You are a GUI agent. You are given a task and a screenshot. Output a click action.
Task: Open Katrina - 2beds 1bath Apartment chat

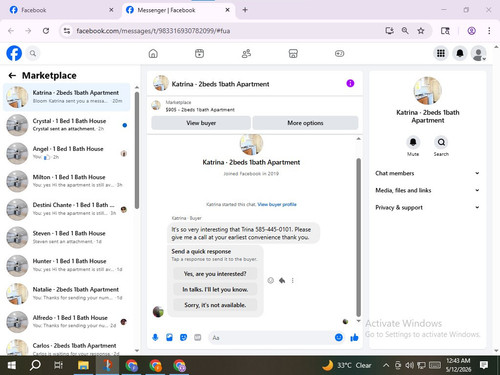pos(67,97)
